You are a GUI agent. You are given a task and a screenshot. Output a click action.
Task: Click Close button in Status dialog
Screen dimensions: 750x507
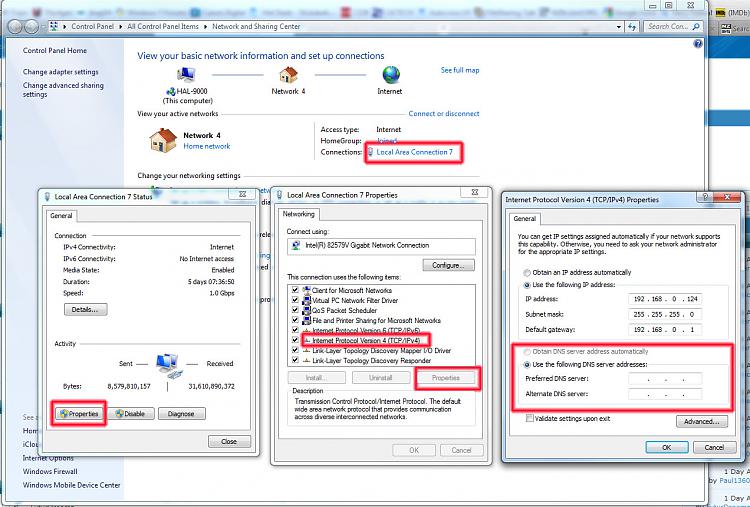tap(229, 441)
